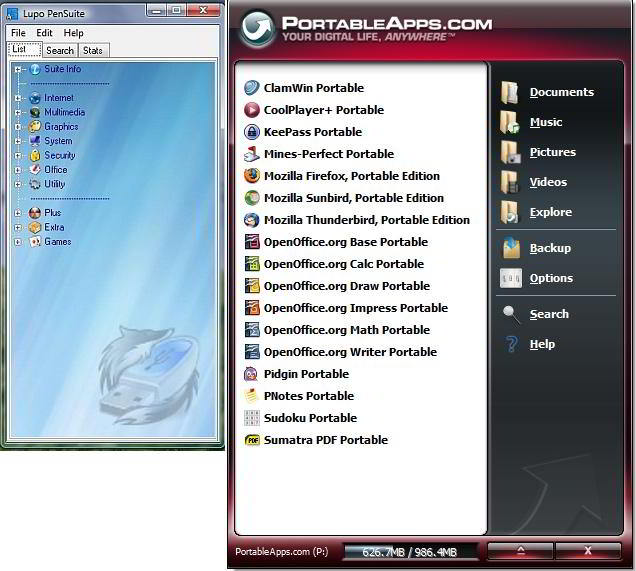Open the Help menu in Lupo PenSuite
This screenshot has height=571, width=636.
(73, 33)
